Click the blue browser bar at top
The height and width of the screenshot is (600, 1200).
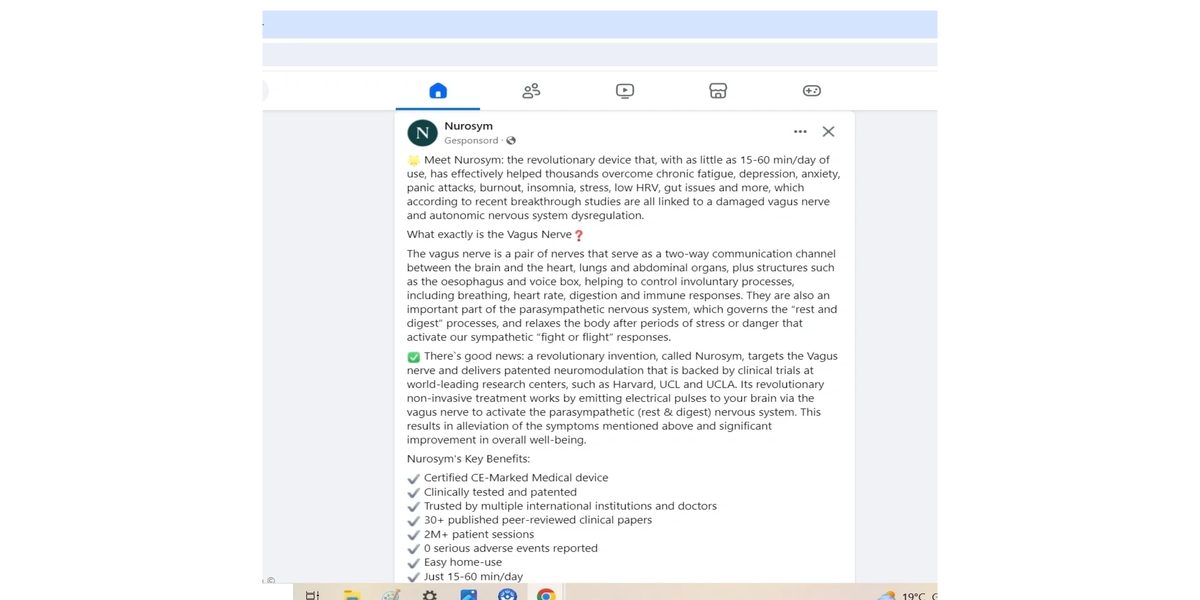[x=600, y=24]
